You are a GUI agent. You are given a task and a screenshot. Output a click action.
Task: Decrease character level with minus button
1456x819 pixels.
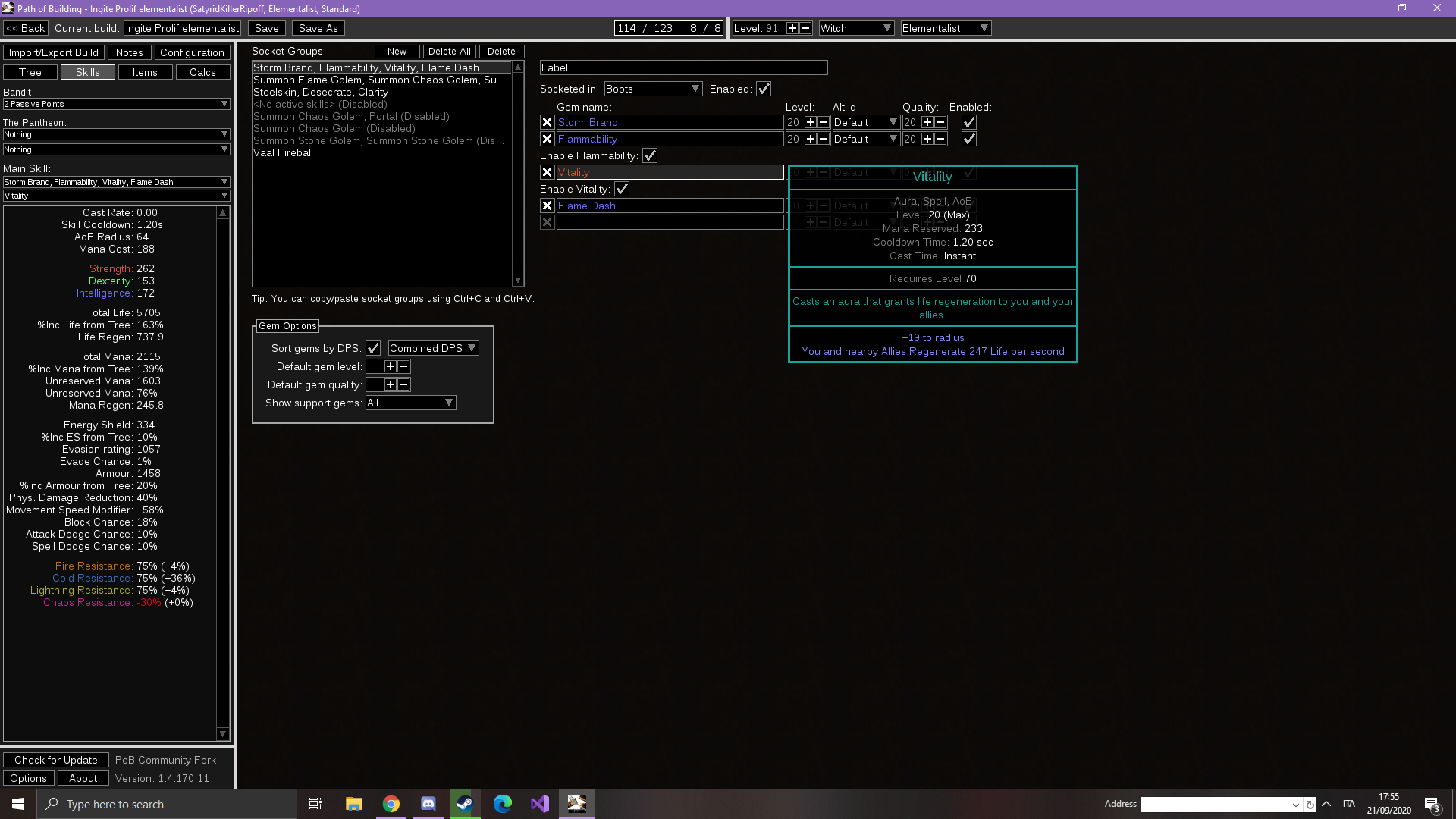(x=805, y=28)
